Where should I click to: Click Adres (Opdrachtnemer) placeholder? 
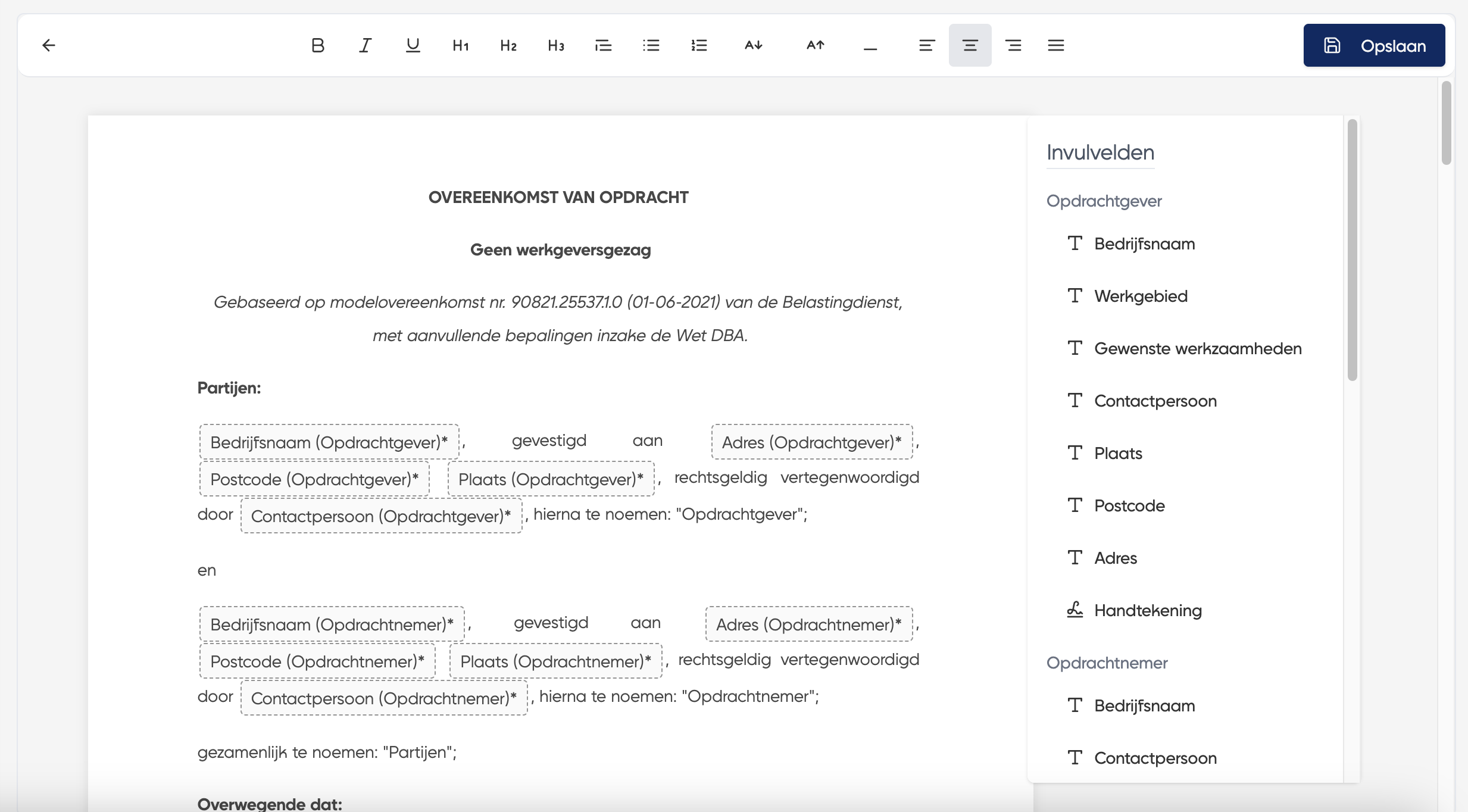(809, 624)
